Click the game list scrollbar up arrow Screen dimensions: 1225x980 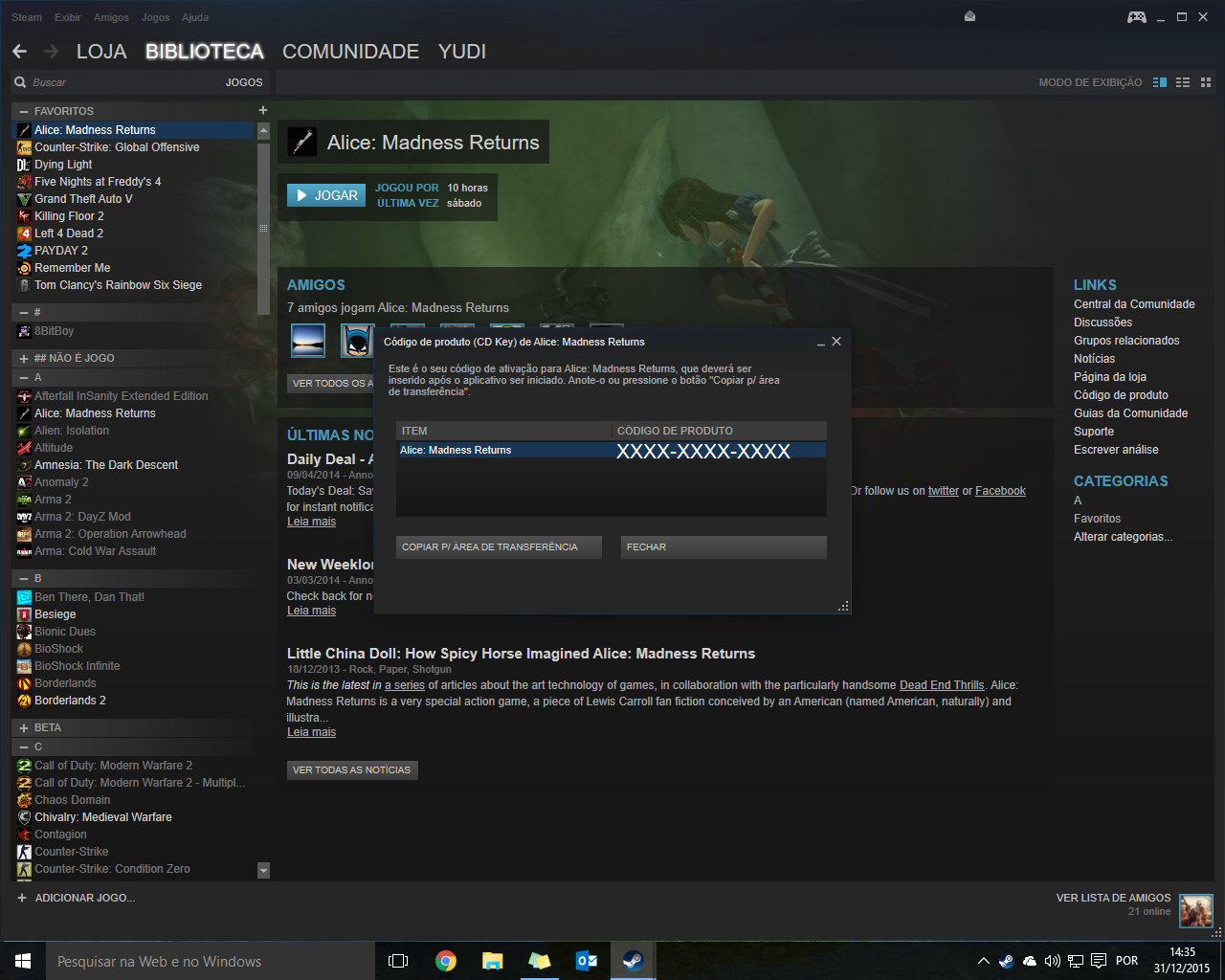(x=263, y=130)
